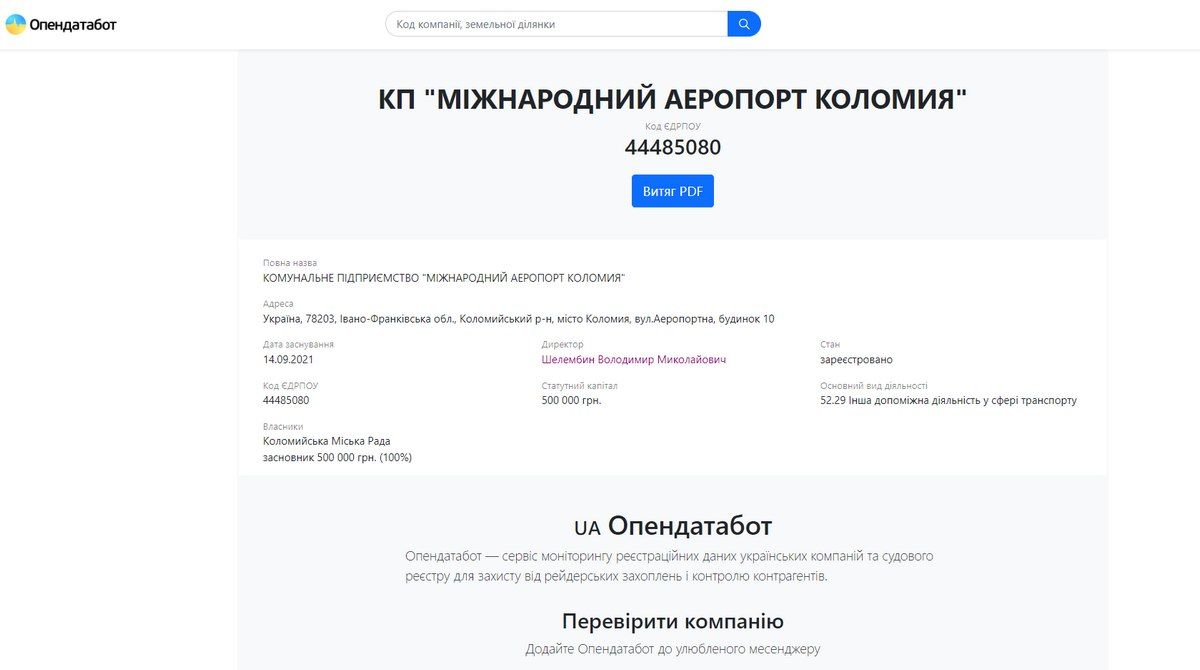Viewport: 1200px width, 670px height.
Task: Click the founding date 14.09.2021
Action: 290,359
